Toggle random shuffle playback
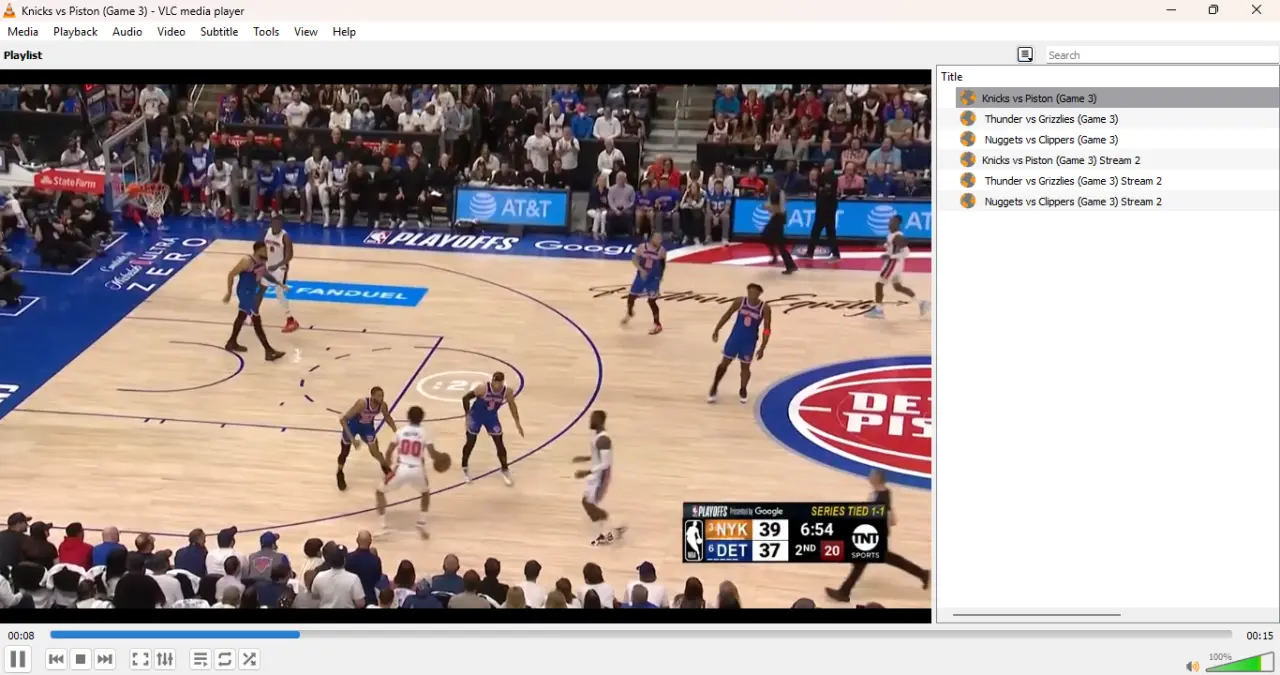 point(250,659)
